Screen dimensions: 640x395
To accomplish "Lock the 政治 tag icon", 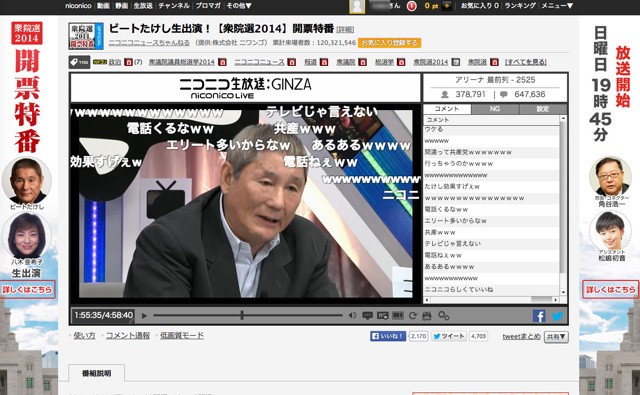I will pyautogui.click(x=128, y=62).
